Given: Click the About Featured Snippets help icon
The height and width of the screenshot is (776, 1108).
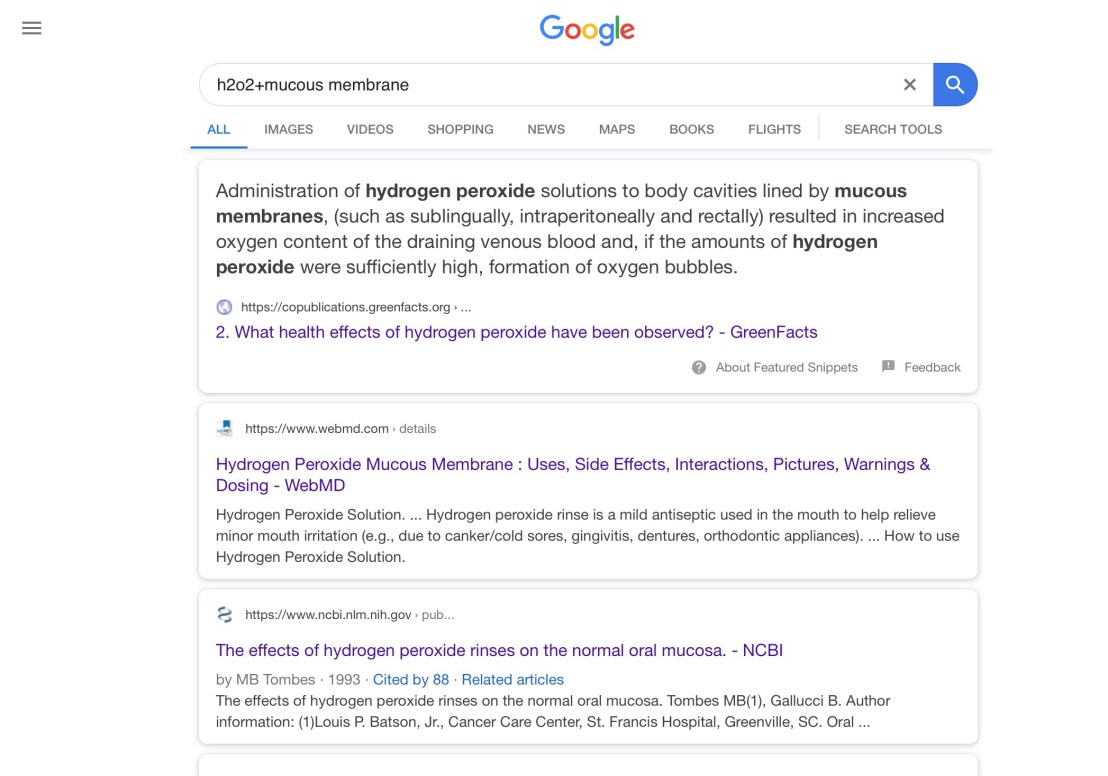Looking at the screenshot, I should [699, 367].
